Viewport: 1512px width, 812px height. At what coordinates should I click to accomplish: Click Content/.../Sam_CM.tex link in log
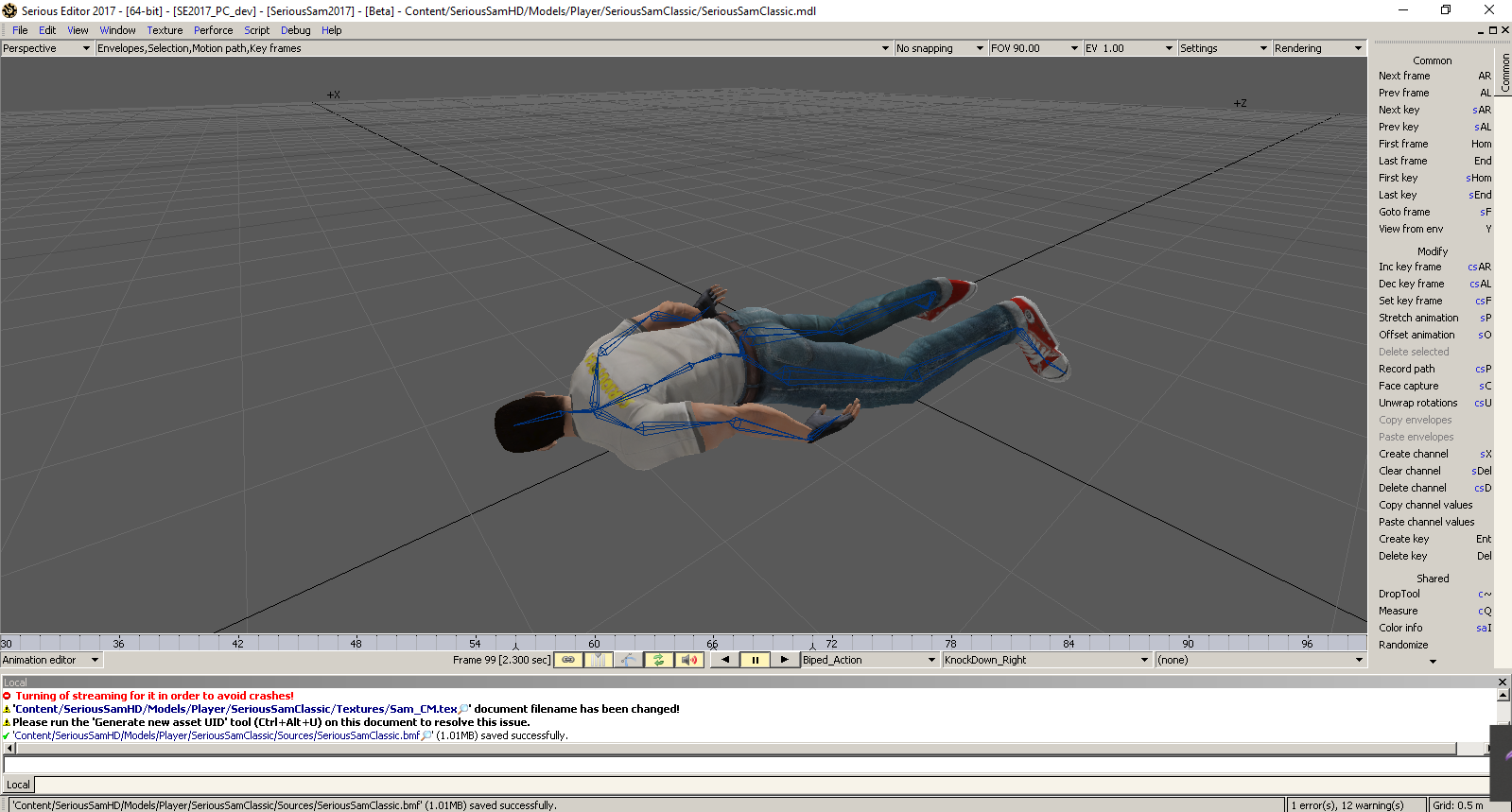coord(235,709)
